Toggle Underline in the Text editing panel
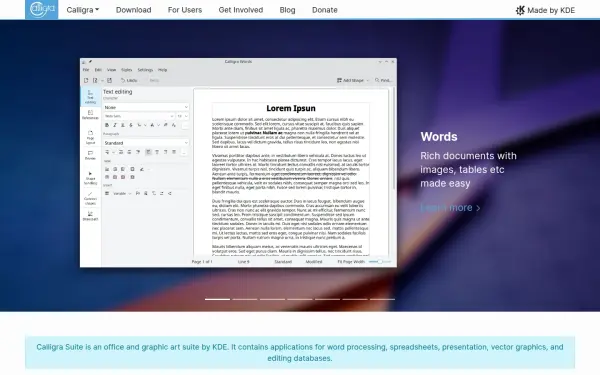This screenshot has width=600, height=375. click(123, 125)
